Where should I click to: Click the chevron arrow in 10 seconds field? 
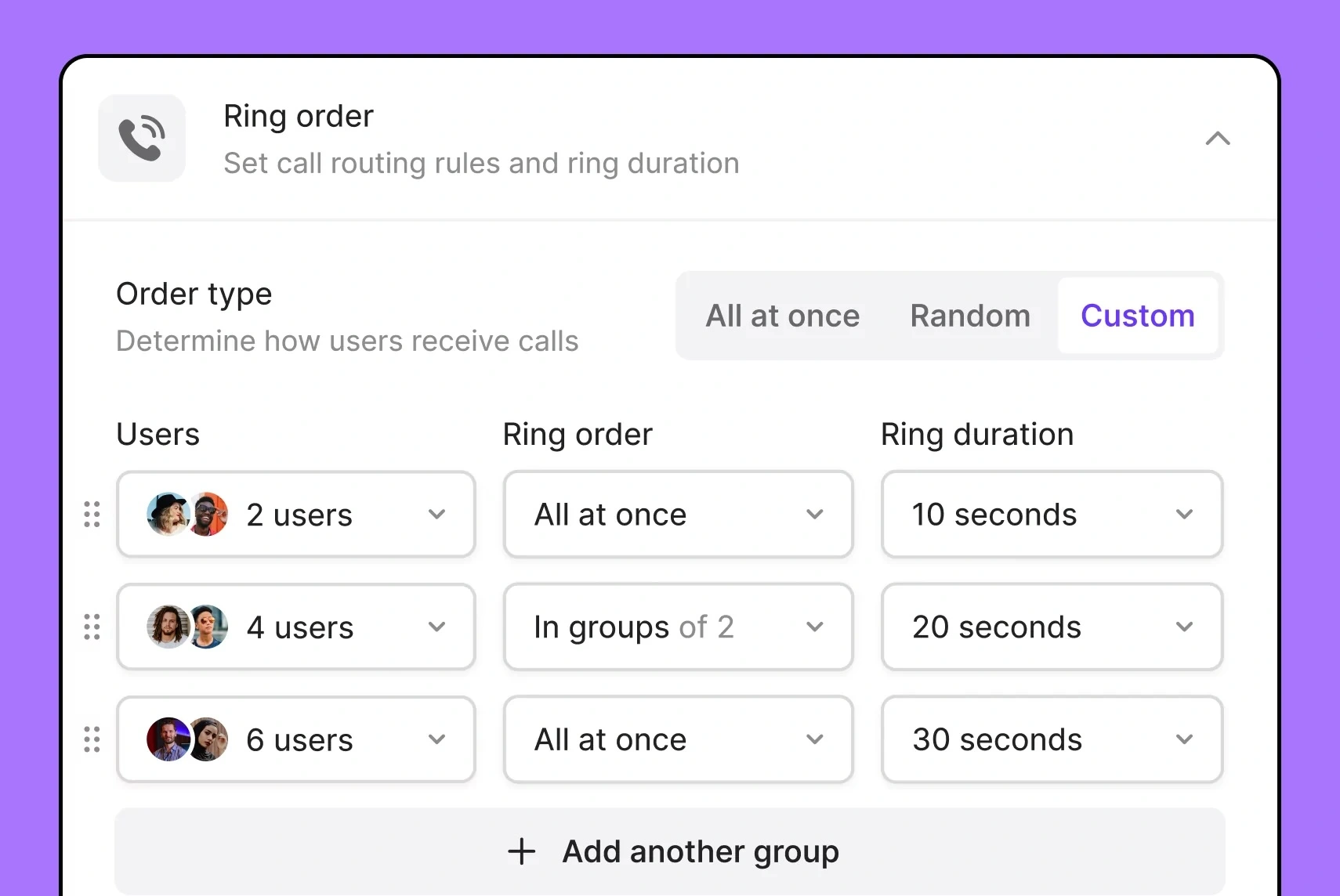1184,515
